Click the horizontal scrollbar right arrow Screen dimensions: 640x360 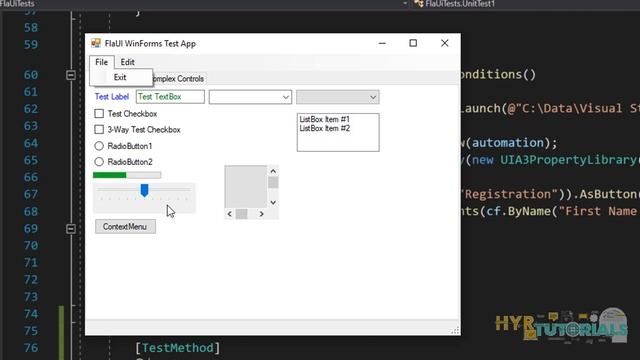(x=262, y=214)
